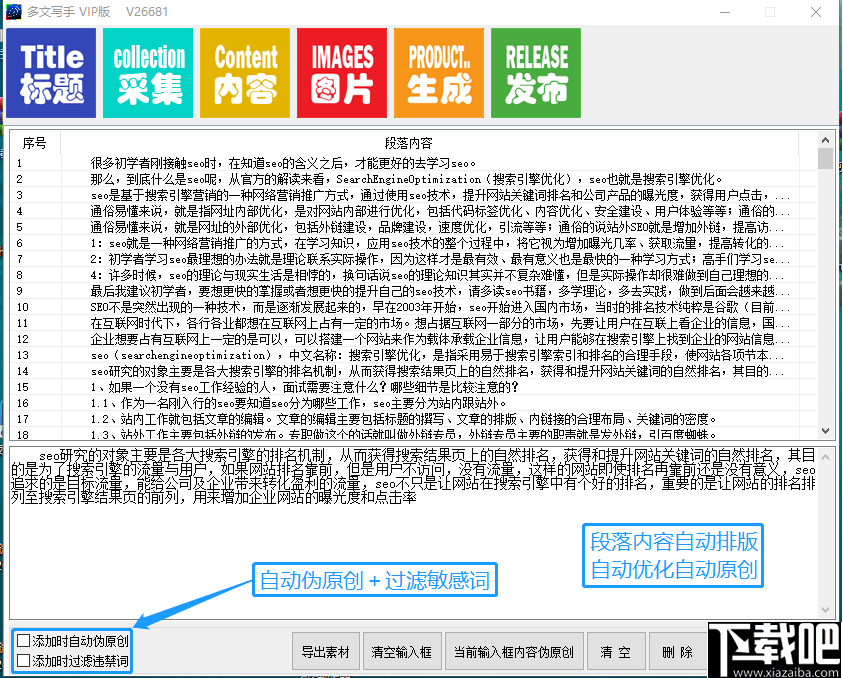Viewport: 843px width, 678px height.
Task: Open the collection 采集 module
Action: tap(148, 73)
